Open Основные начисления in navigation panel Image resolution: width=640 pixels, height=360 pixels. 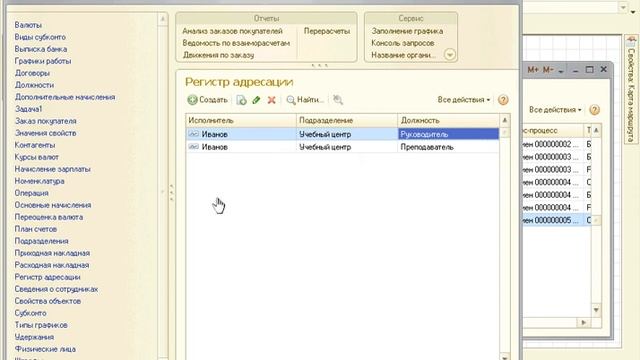coord(53,205)
